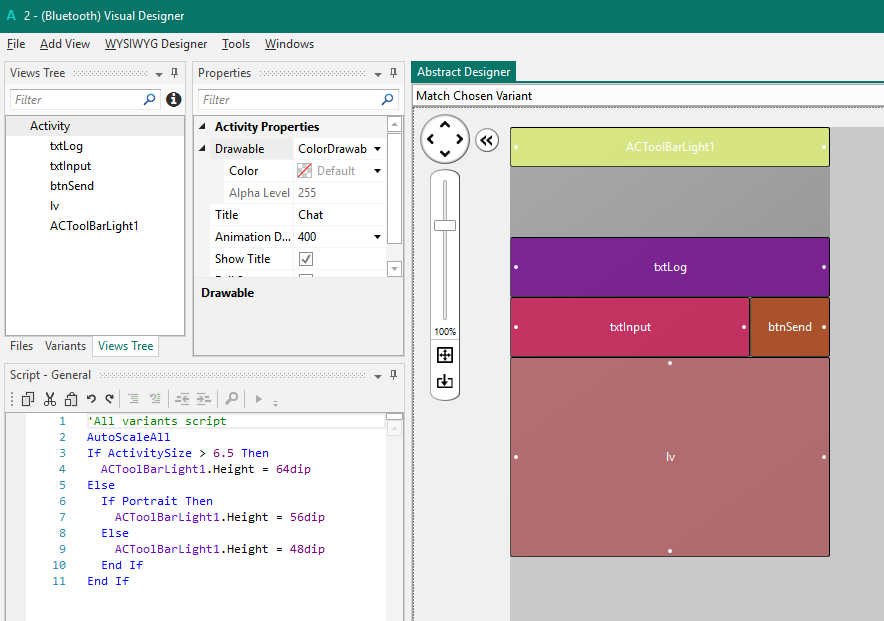
Task: Click the Copy icon in script toolbar
Action: (x=28, y=399)
